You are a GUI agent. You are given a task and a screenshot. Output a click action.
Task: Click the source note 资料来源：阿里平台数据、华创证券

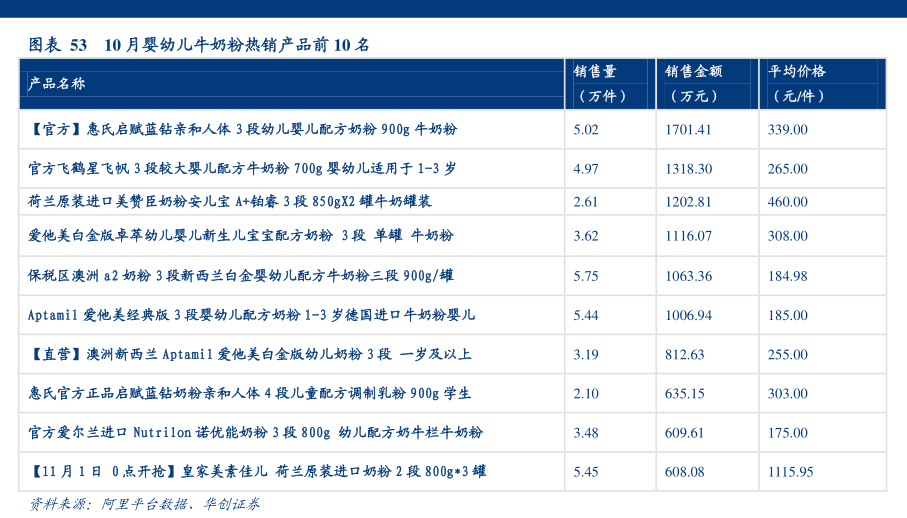pyautogui.click(x=145, y=504)
